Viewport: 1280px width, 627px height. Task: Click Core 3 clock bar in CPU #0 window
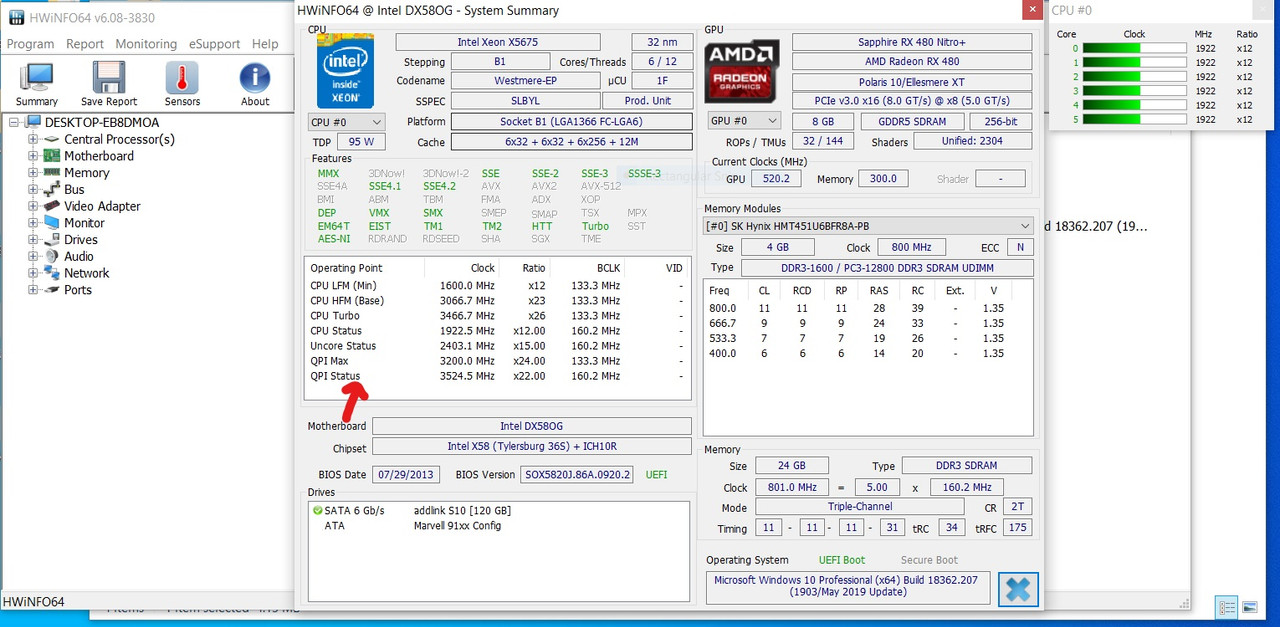click(1133, 91)
